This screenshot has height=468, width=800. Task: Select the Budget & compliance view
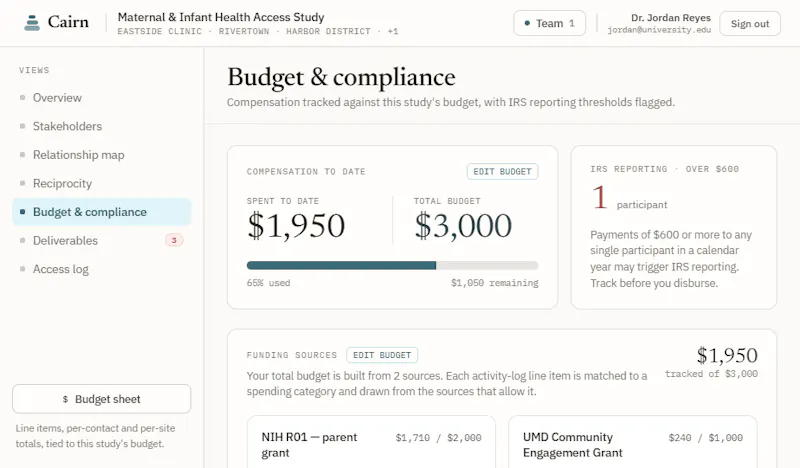pos(102,212)
